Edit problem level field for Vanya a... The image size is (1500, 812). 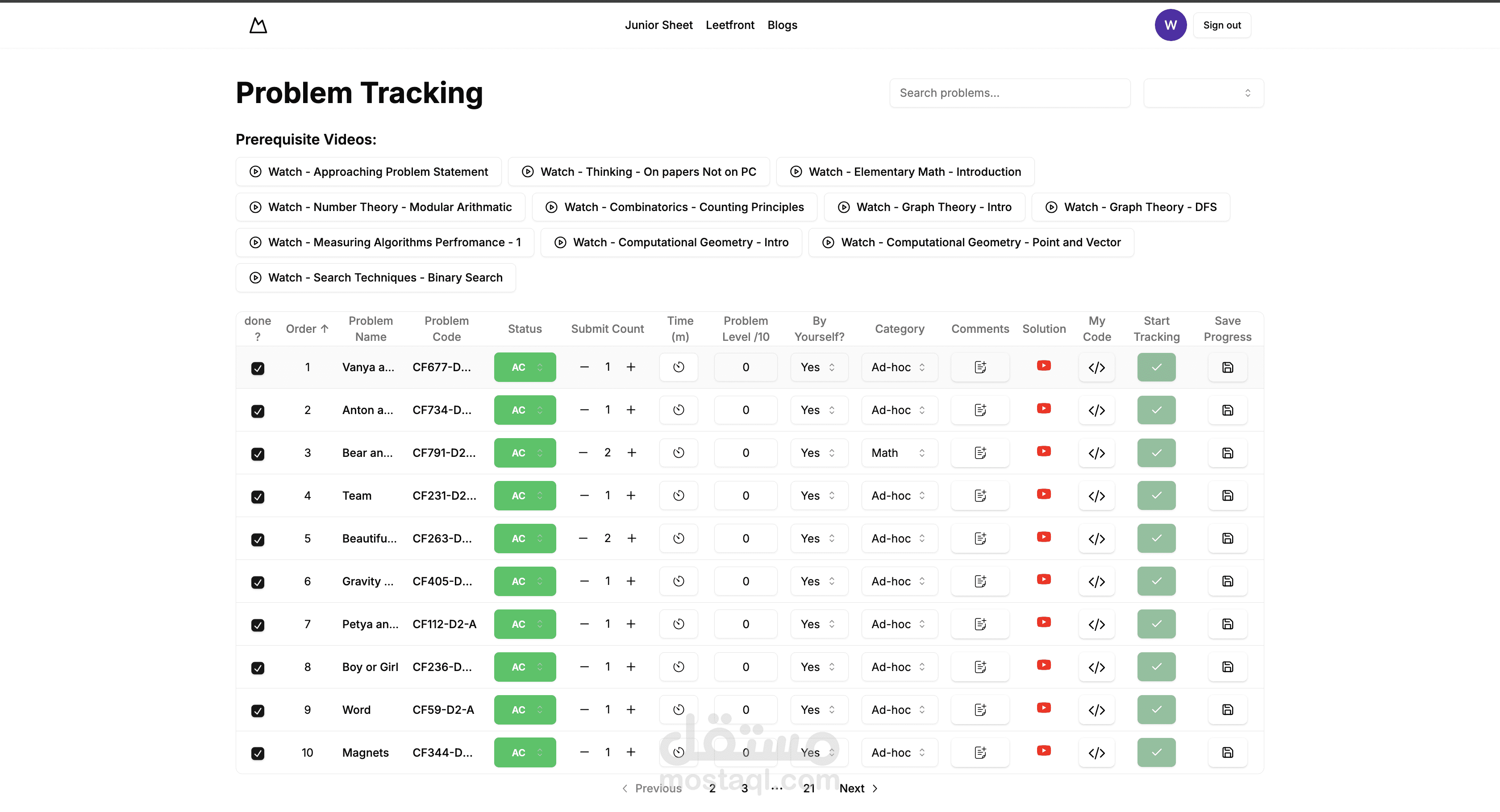746,367
